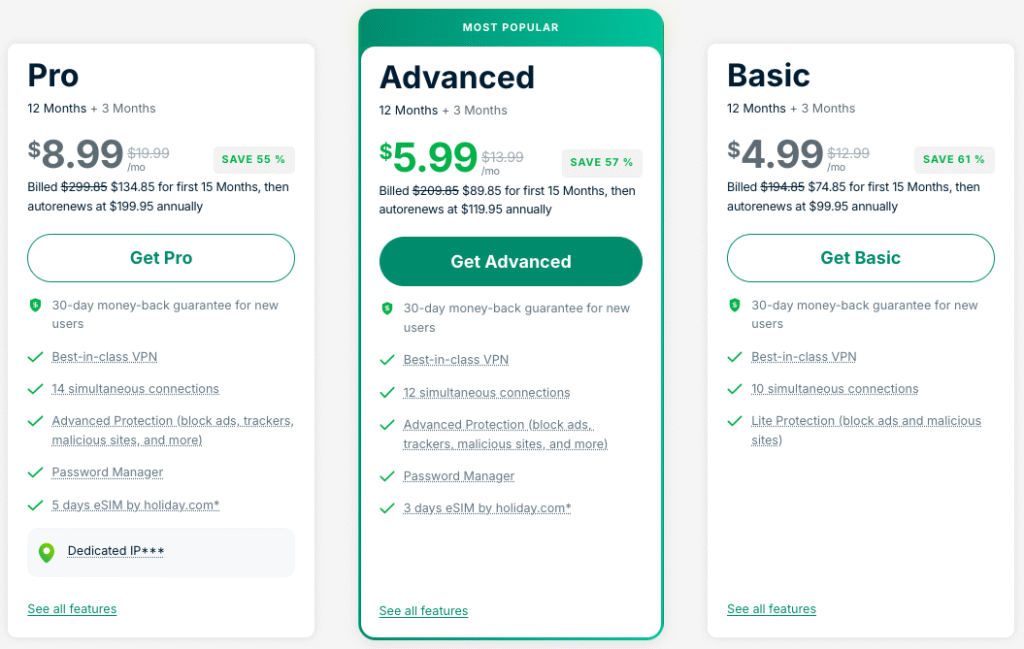Click the checkmark beside Password Manager under Advanced

(x=387, y=476)
